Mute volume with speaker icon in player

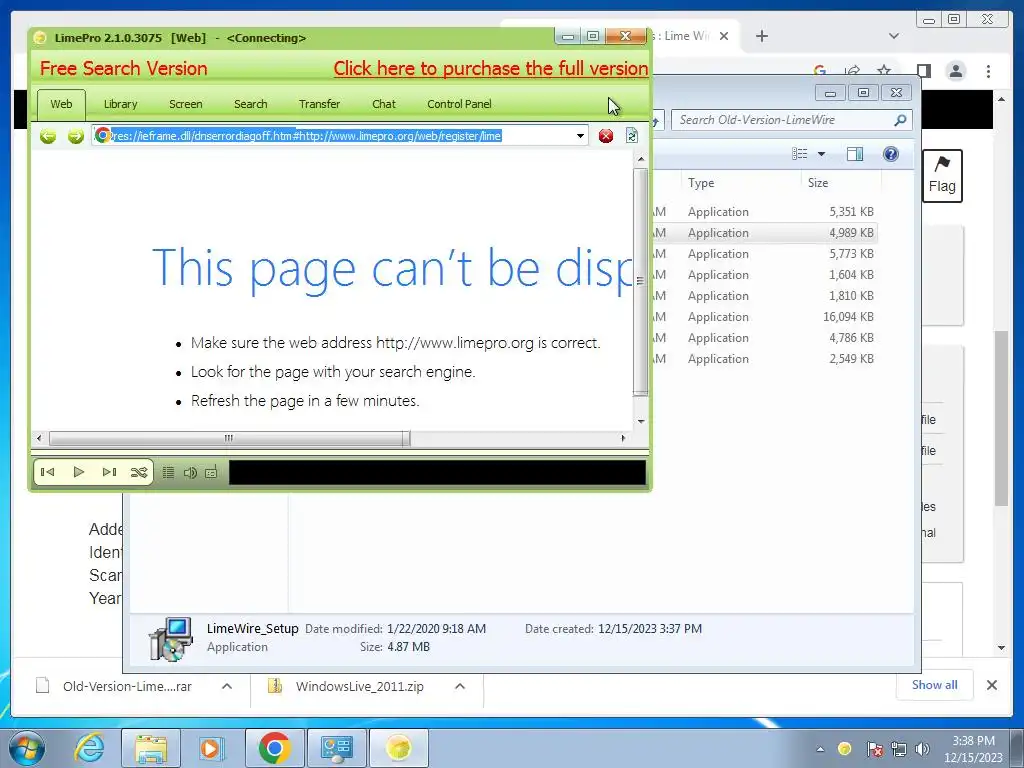tap(190, 472)
